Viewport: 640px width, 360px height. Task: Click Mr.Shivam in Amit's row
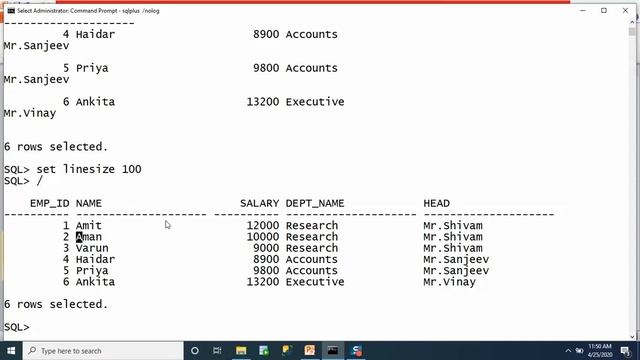point(453,225)
